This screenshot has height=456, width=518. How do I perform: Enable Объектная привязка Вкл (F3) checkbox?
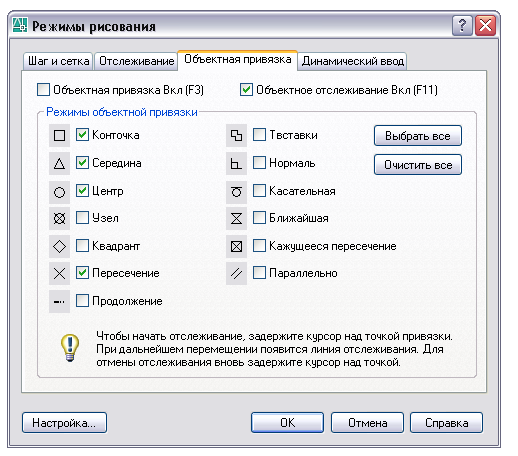43,90
